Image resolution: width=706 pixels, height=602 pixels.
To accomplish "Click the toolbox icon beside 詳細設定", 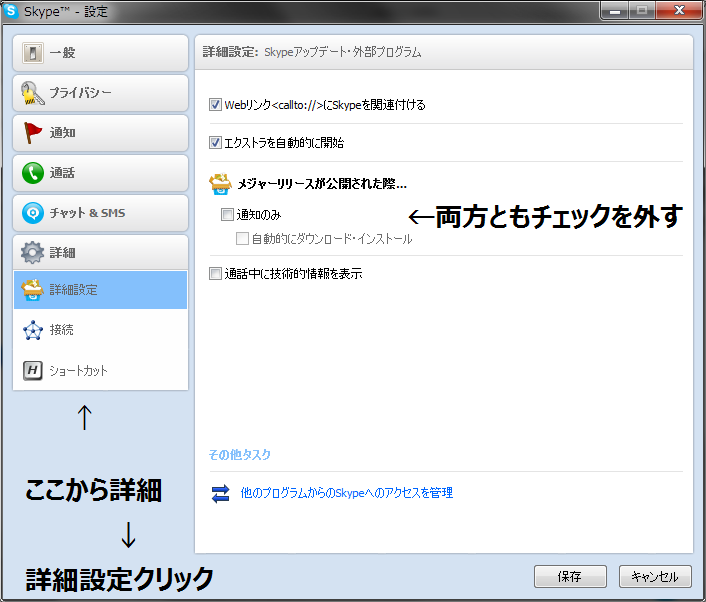I will tap(32, 290).
